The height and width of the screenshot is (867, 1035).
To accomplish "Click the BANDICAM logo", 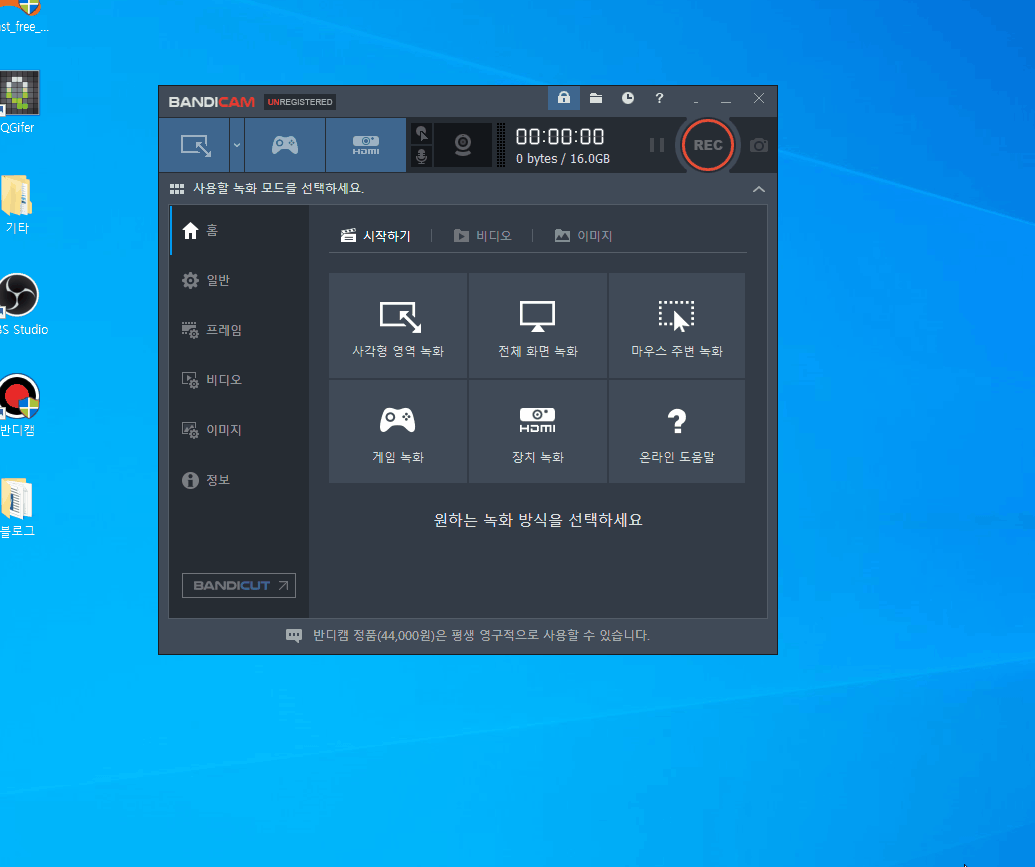I will coord(211,102).
